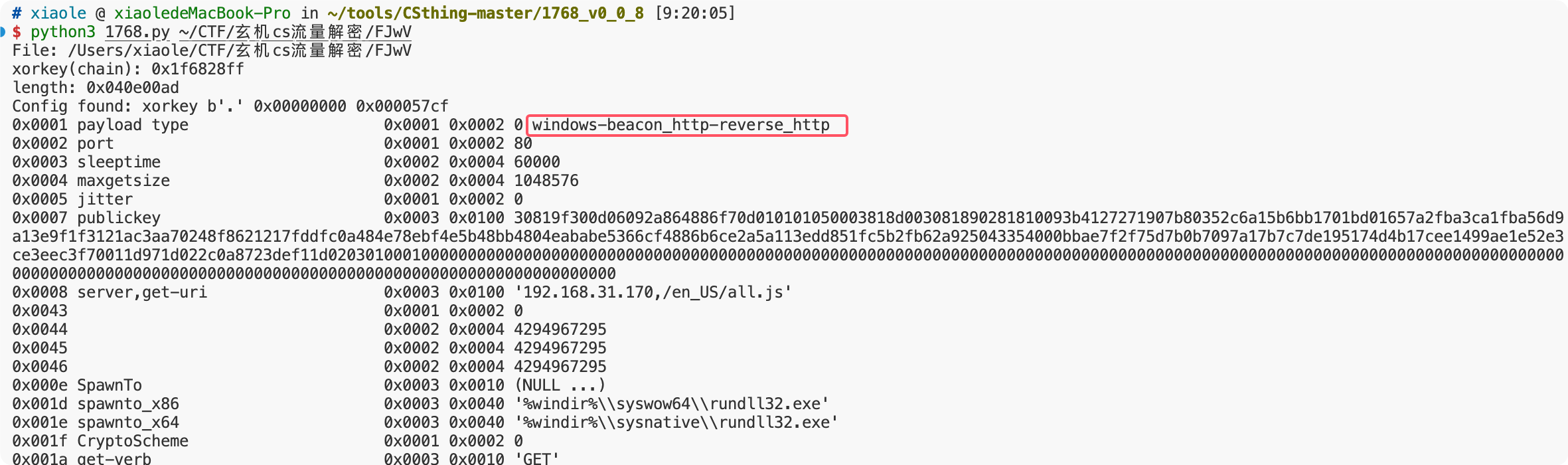
Task: Click the spawnto_x64 sysnative rundll32.exe path
Action: (x=676, y=422)
